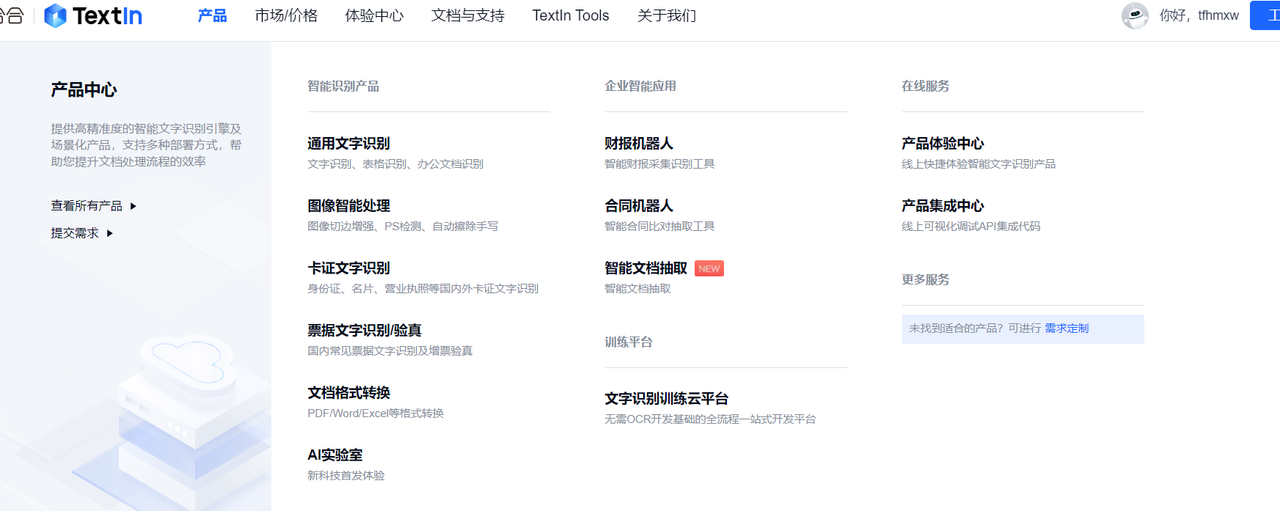Screen dimensions: 1280x511
Task: Click the 产品中心 sidebar title
Action: coord(84,90)
